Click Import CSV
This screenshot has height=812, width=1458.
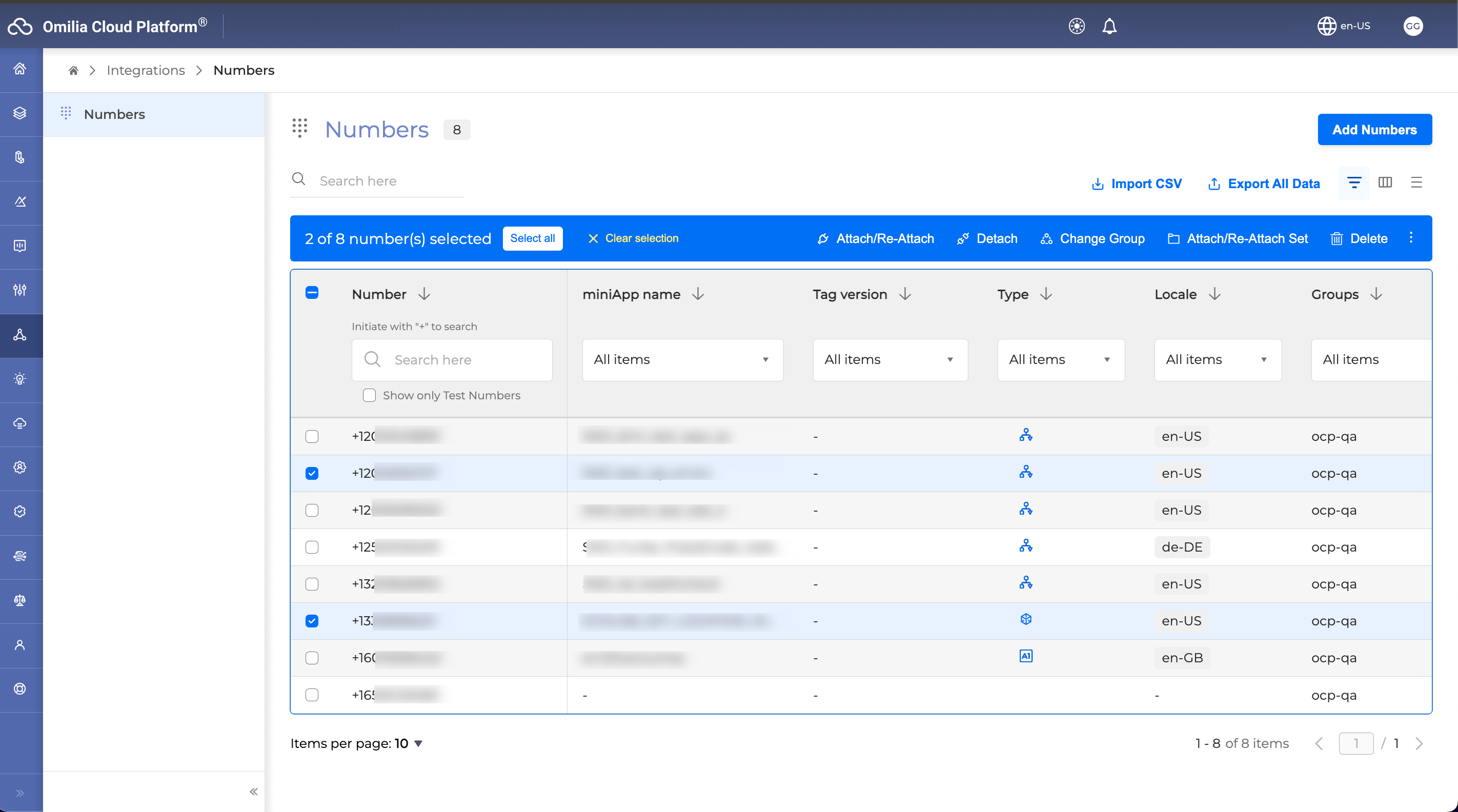tap(1136, 184)
